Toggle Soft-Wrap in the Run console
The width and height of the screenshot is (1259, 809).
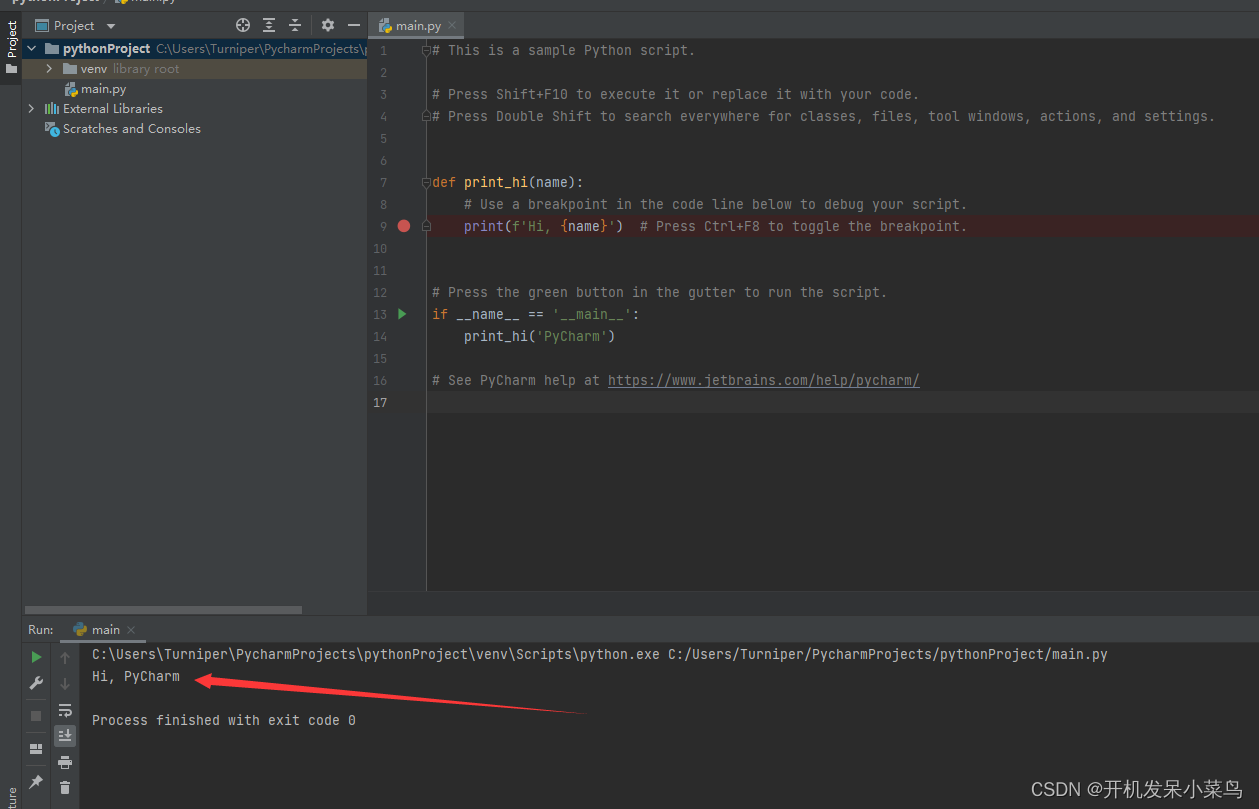(65, 710)
